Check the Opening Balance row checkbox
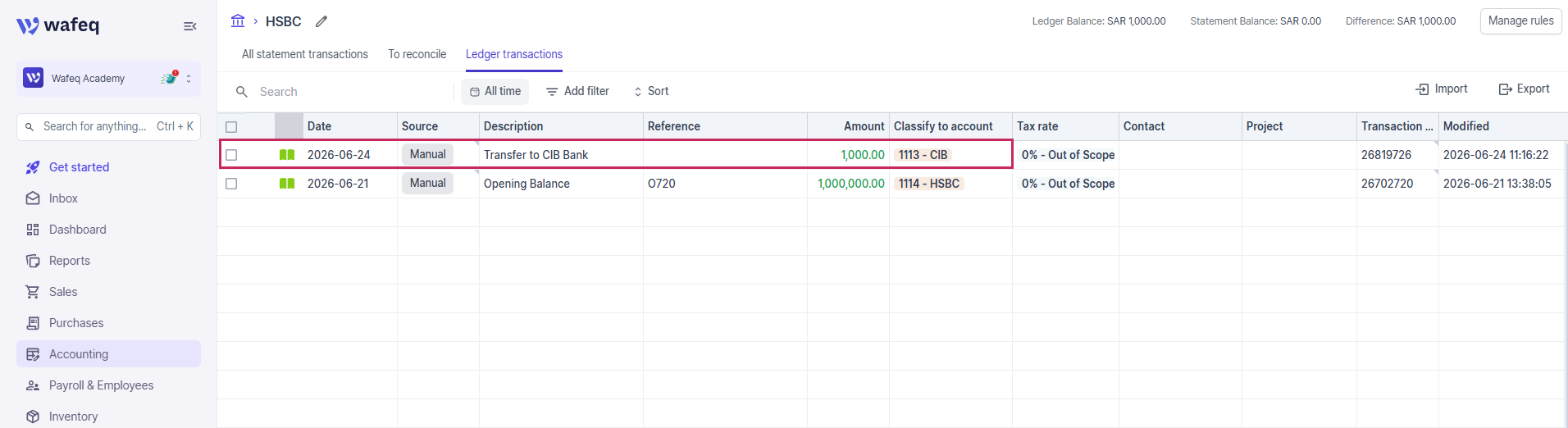The image size is (1568, 428). pos(231,184)
